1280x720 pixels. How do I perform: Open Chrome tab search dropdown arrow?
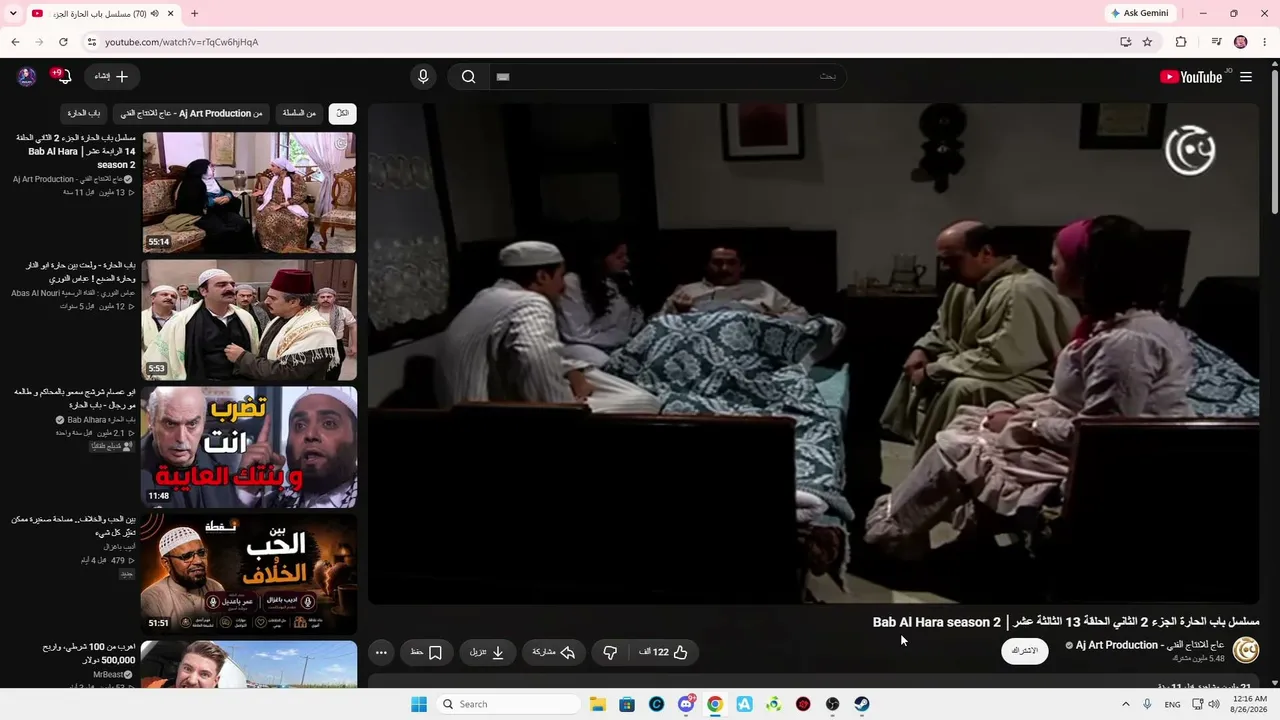coord(13,13)
